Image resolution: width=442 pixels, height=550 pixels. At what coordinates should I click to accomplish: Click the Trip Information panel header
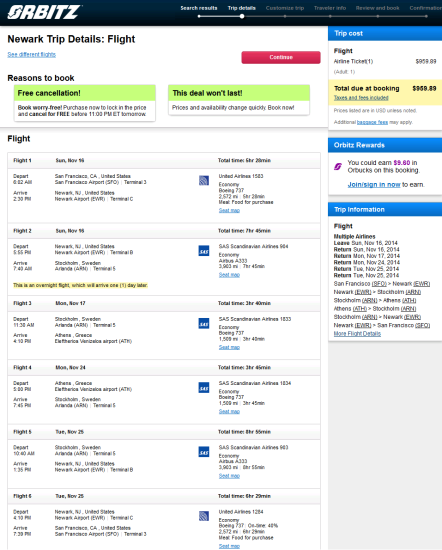click(x=385, y=209)
